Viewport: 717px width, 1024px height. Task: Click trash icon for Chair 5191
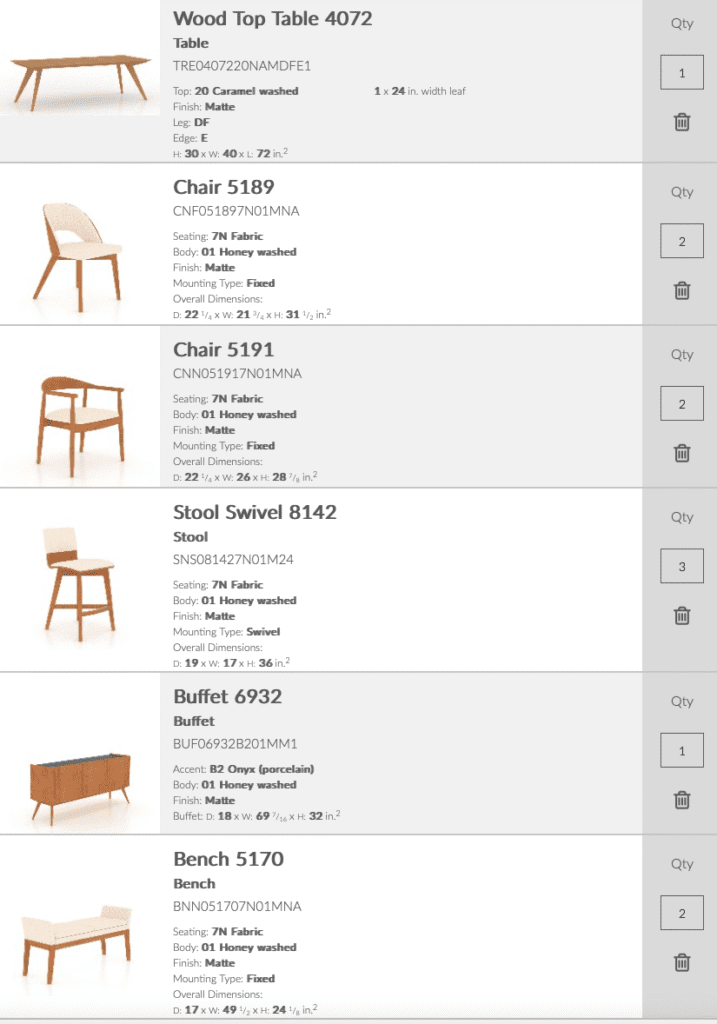click(x=682, y=452)
